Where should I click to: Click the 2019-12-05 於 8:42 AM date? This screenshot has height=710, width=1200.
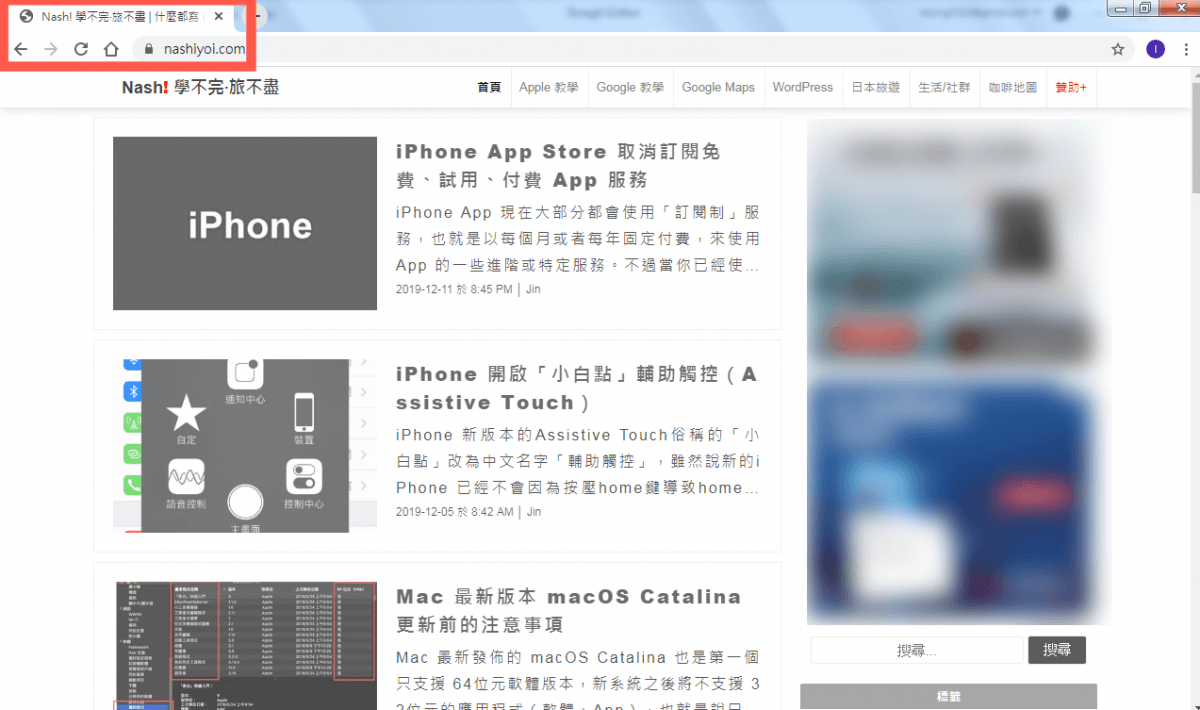454,511
